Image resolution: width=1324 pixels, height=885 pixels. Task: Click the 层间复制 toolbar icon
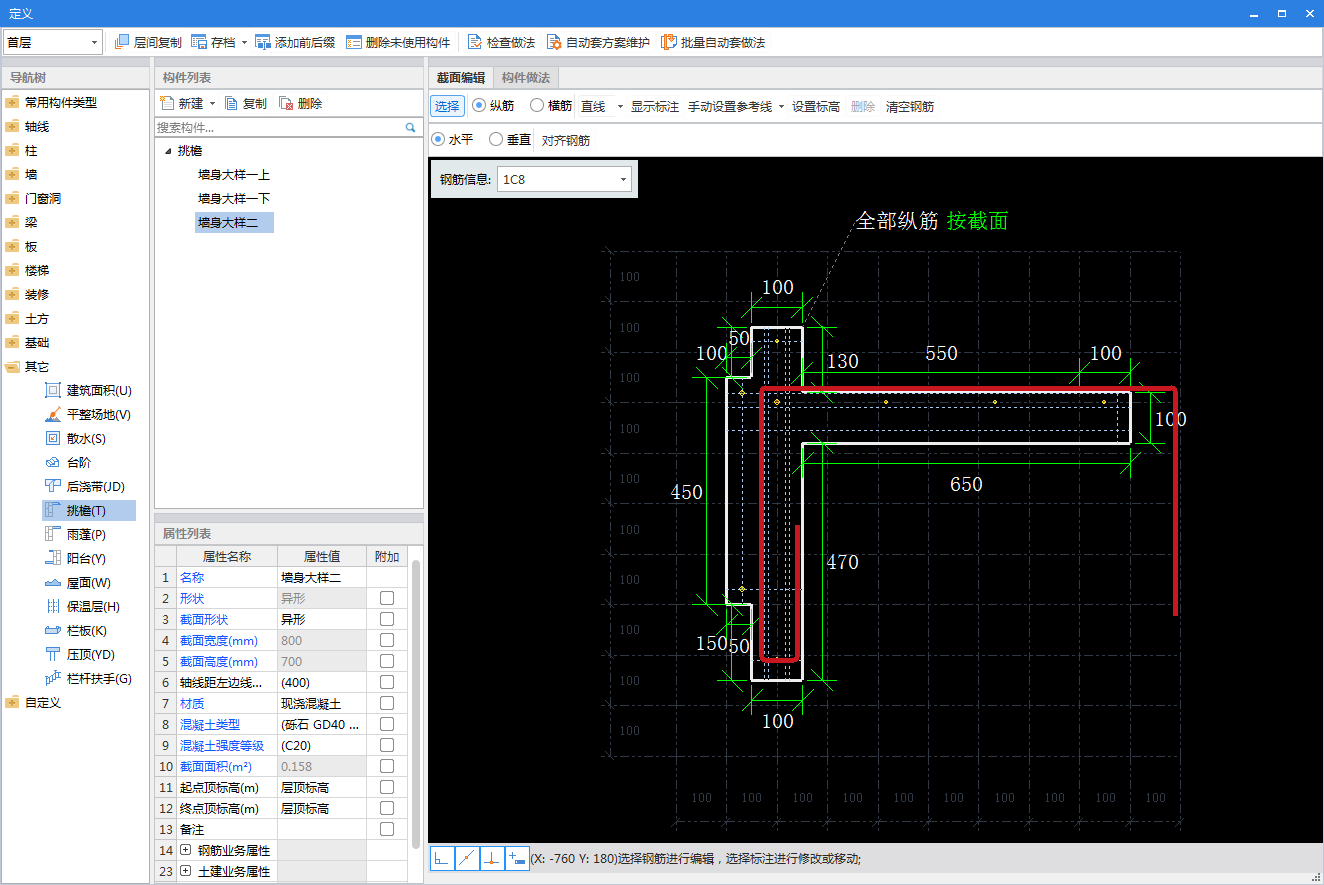(x=122, y=42)
